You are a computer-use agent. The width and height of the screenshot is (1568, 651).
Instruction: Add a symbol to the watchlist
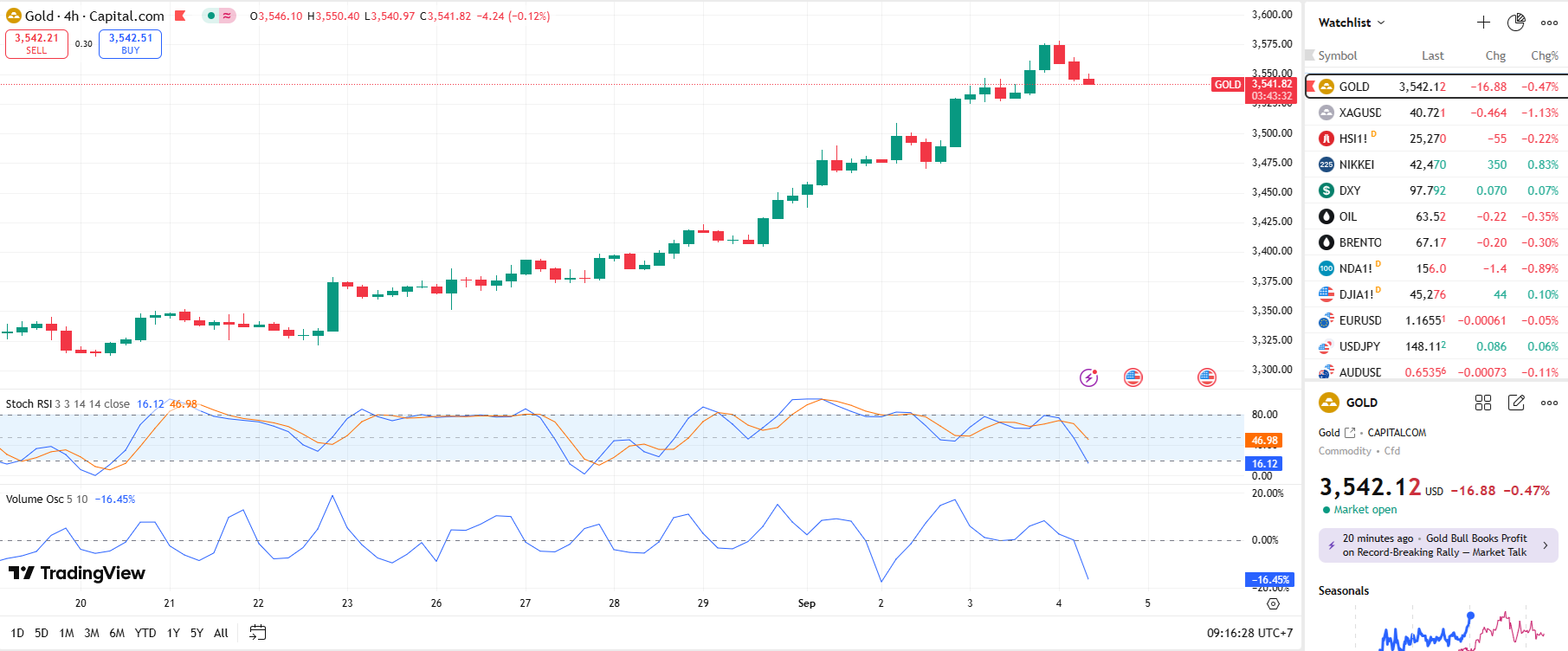[x=1483, y=23]
